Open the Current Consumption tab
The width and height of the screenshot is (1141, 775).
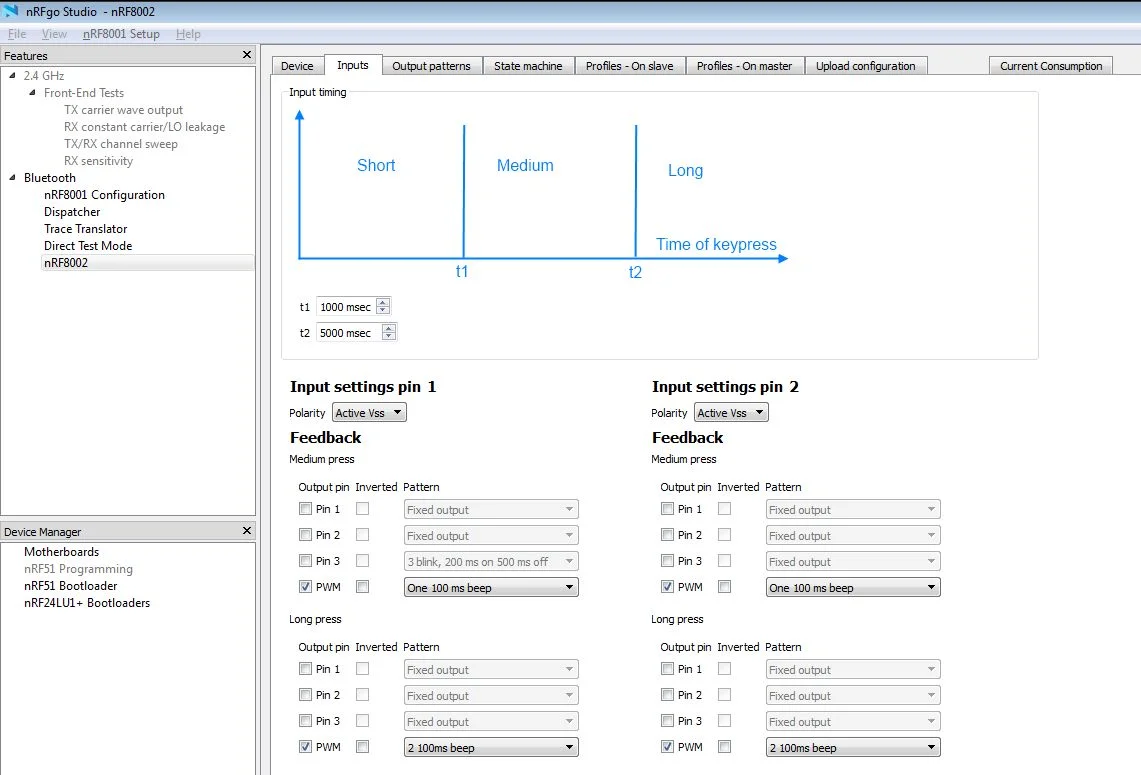coord(1051,65)
